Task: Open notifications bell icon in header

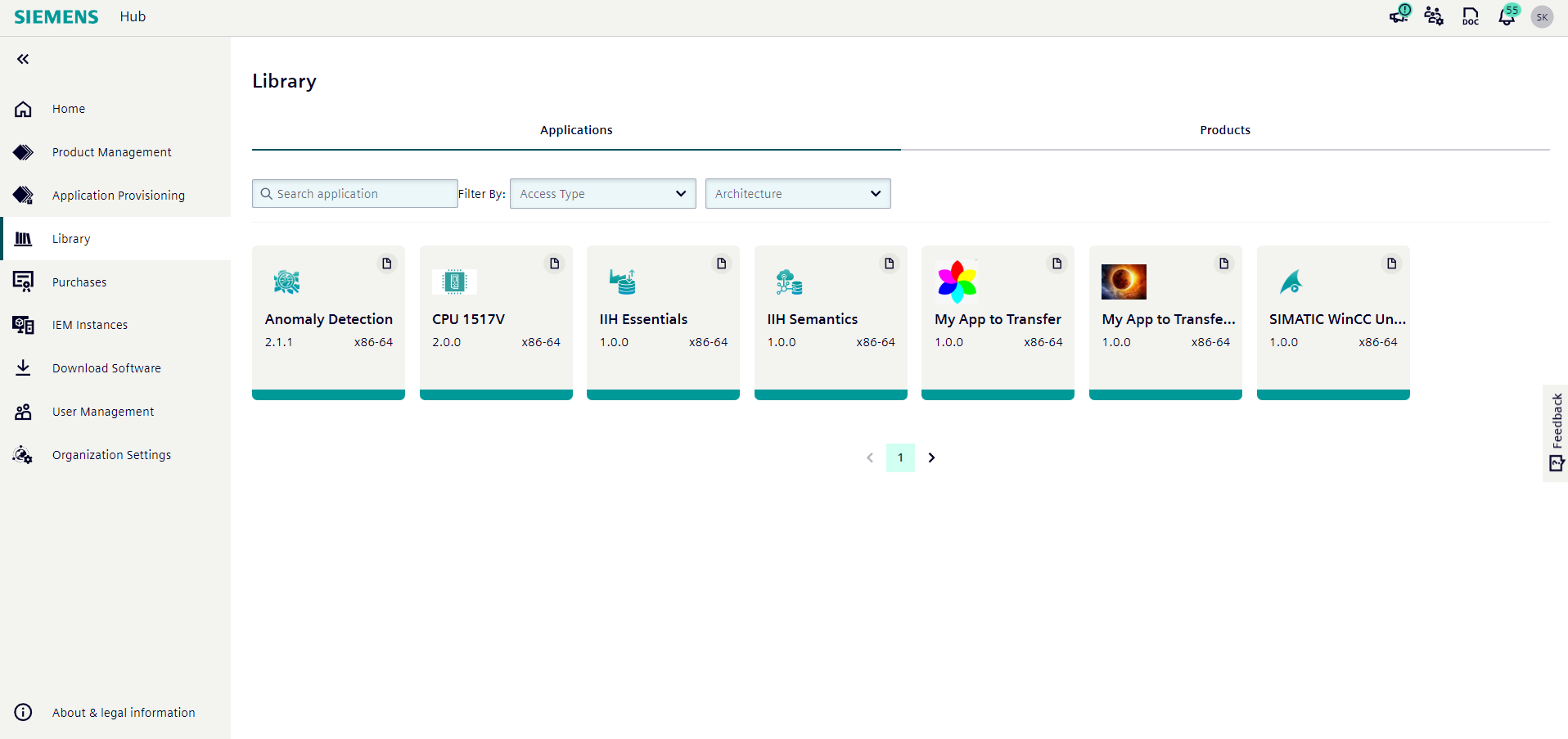Action: pyautogui.click(x=1507, y=16)
